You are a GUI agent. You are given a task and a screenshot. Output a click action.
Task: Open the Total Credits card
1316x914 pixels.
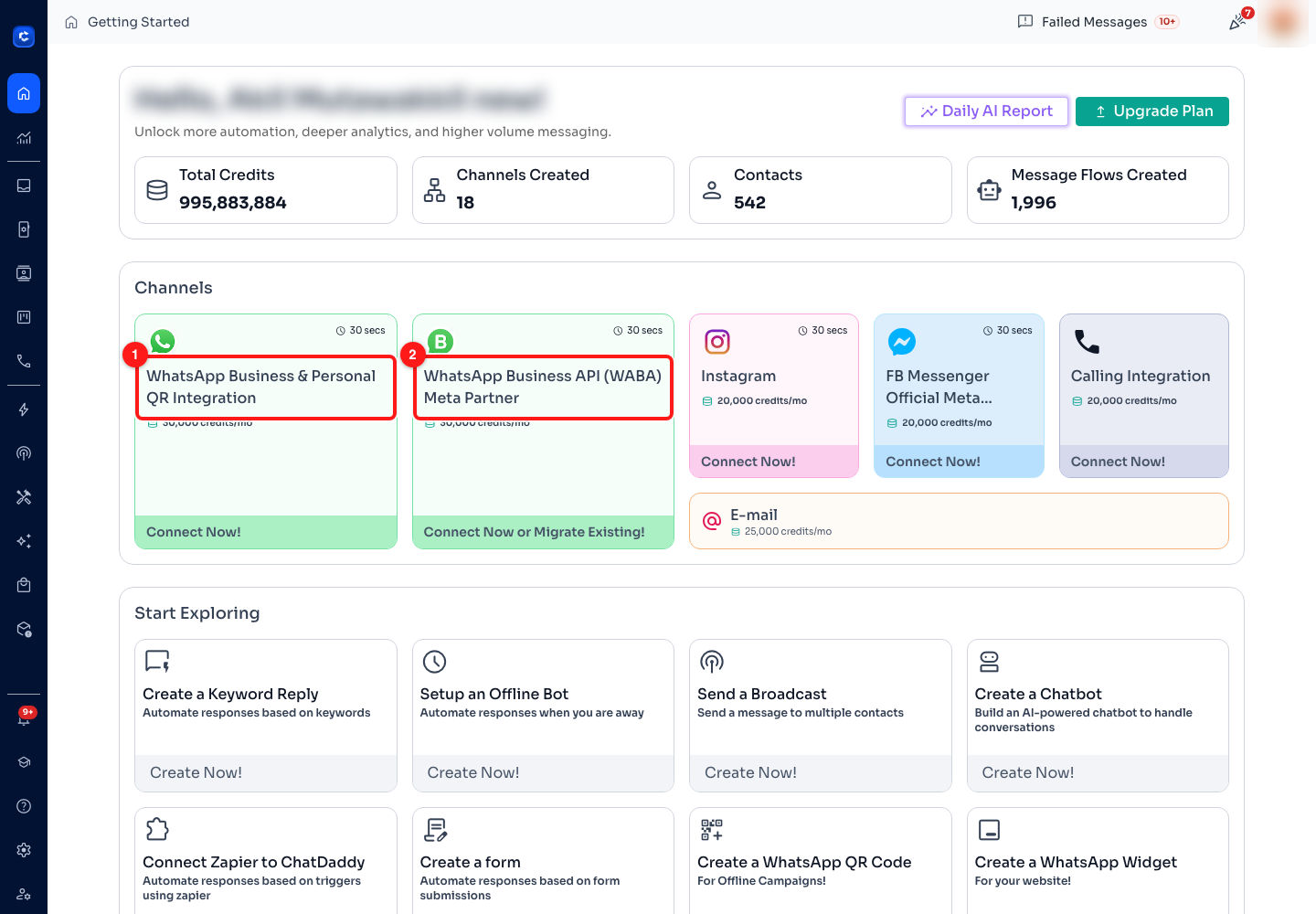point(266,190)
